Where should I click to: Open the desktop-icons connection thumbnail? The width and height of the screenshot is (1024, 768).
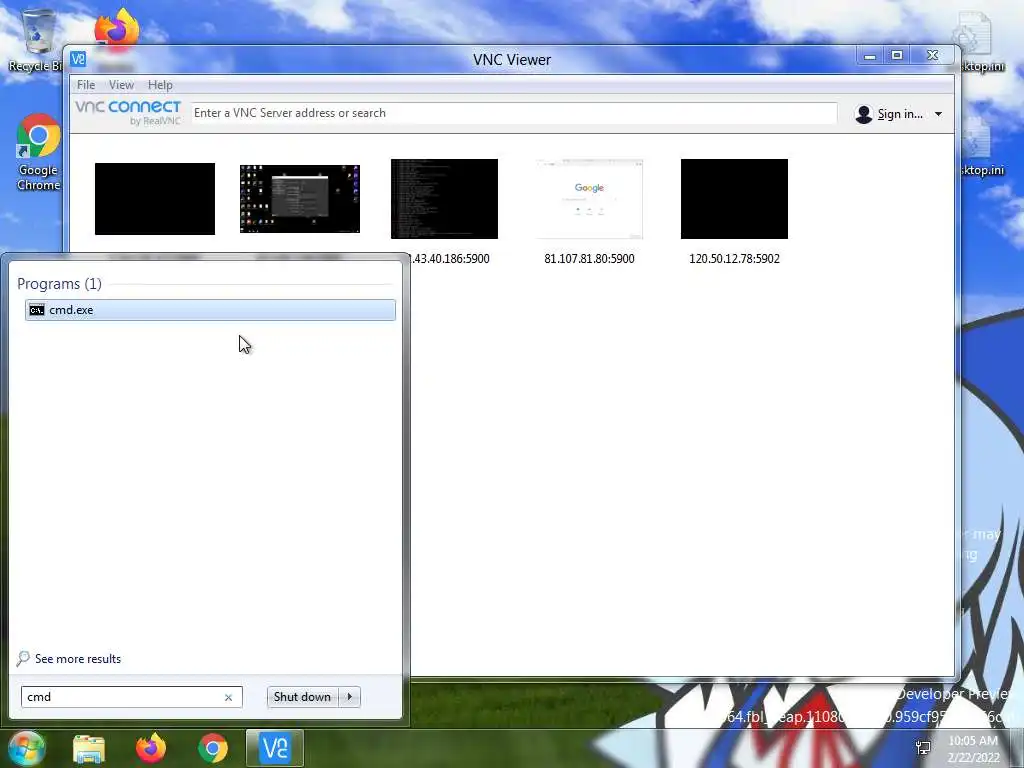point(300,199)
